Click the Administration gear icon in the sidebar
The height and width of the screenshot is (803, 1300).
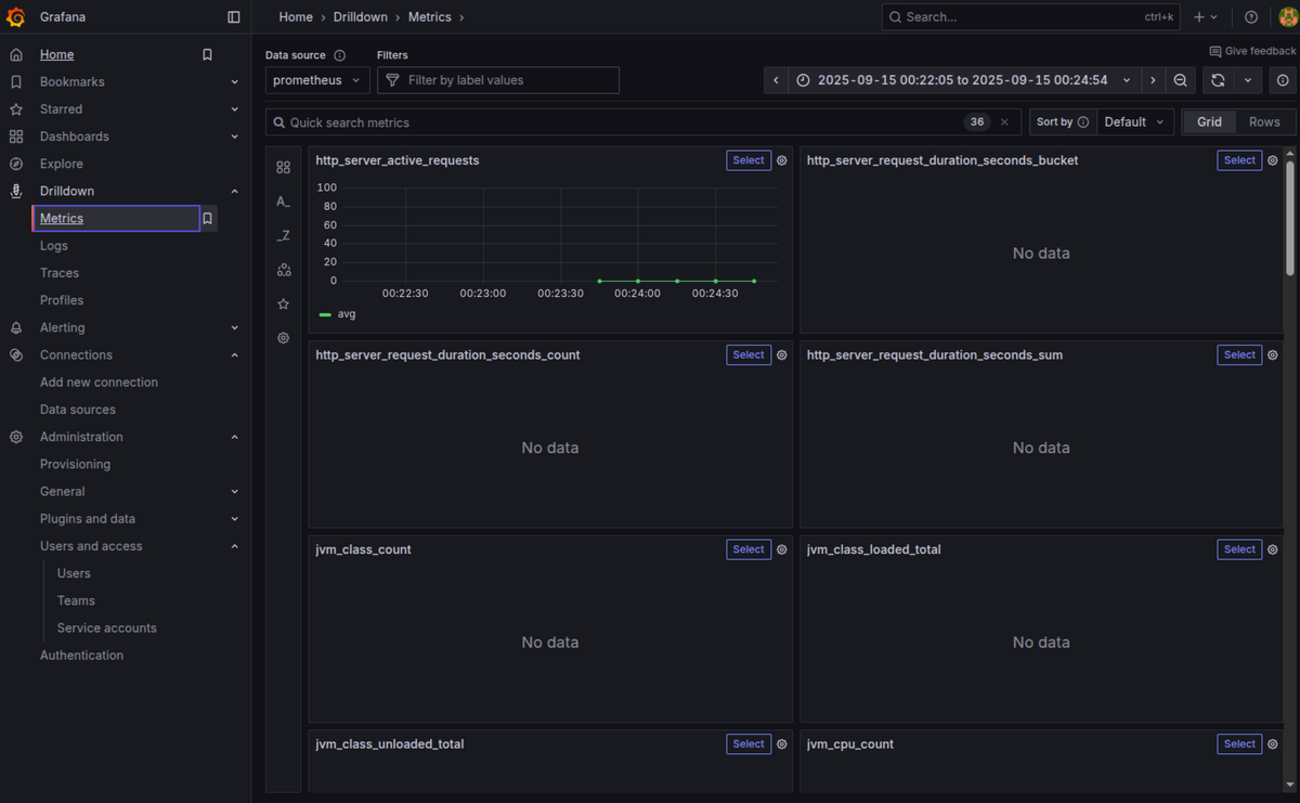[16, 437]
